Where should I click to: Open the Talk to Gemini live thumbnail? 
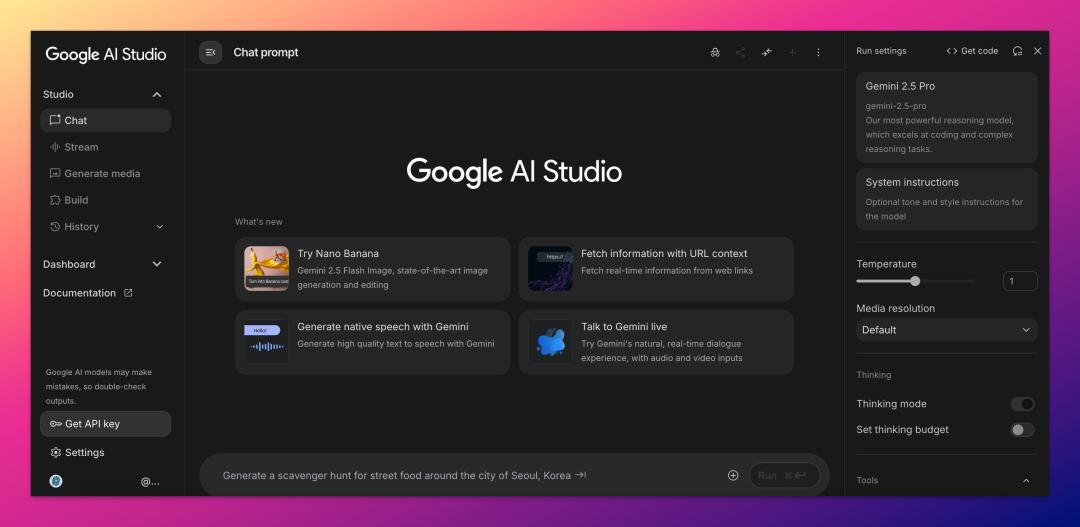(x=550, y=342)
